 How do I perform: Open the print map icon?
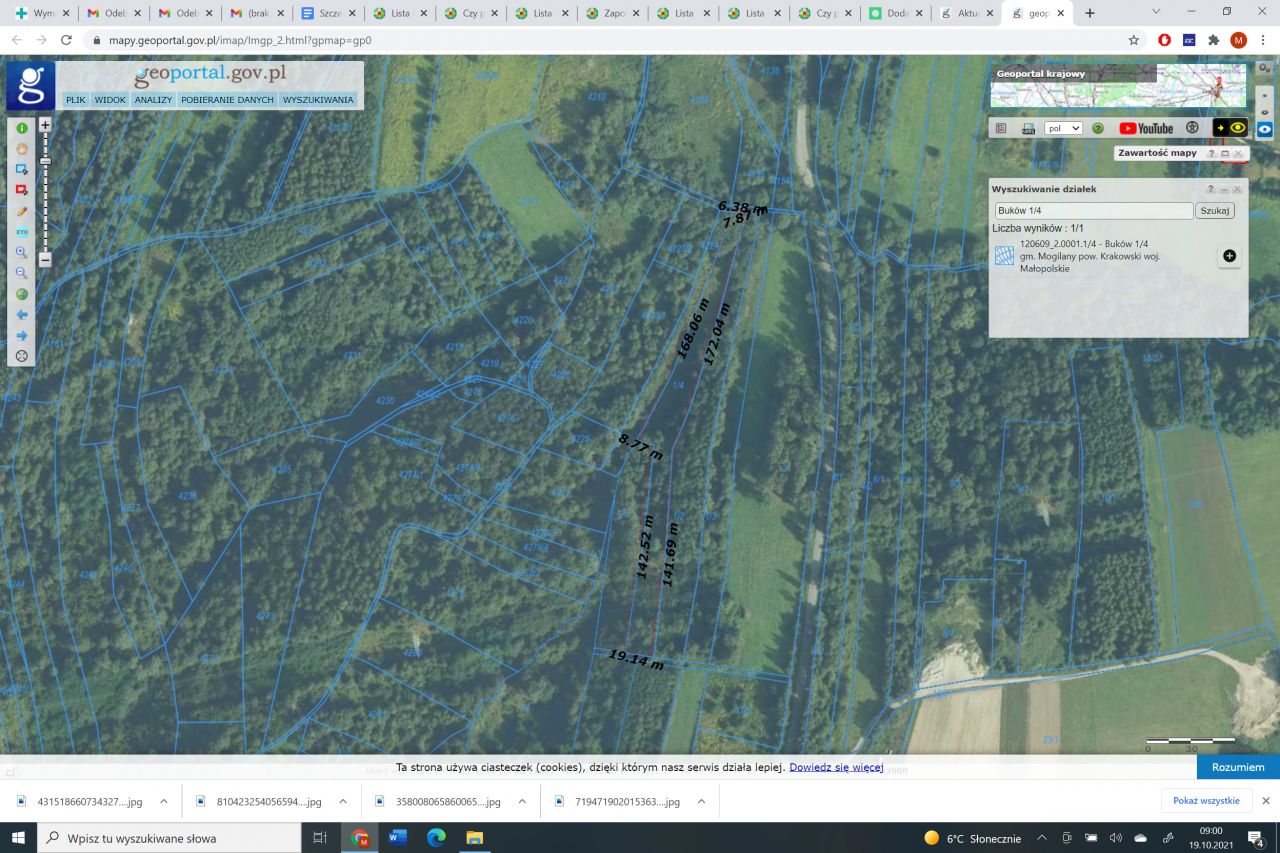[1028, 128]
